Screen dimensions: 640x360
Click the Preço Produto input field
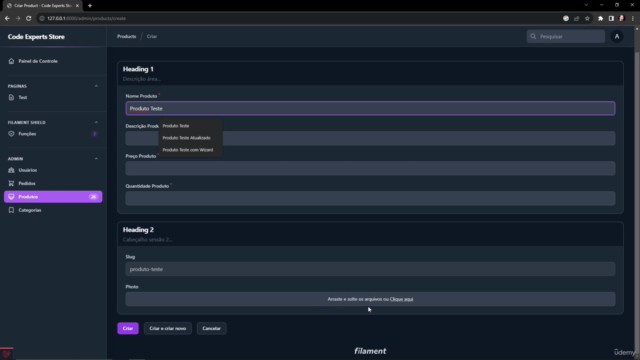click(x=370, y=168)
